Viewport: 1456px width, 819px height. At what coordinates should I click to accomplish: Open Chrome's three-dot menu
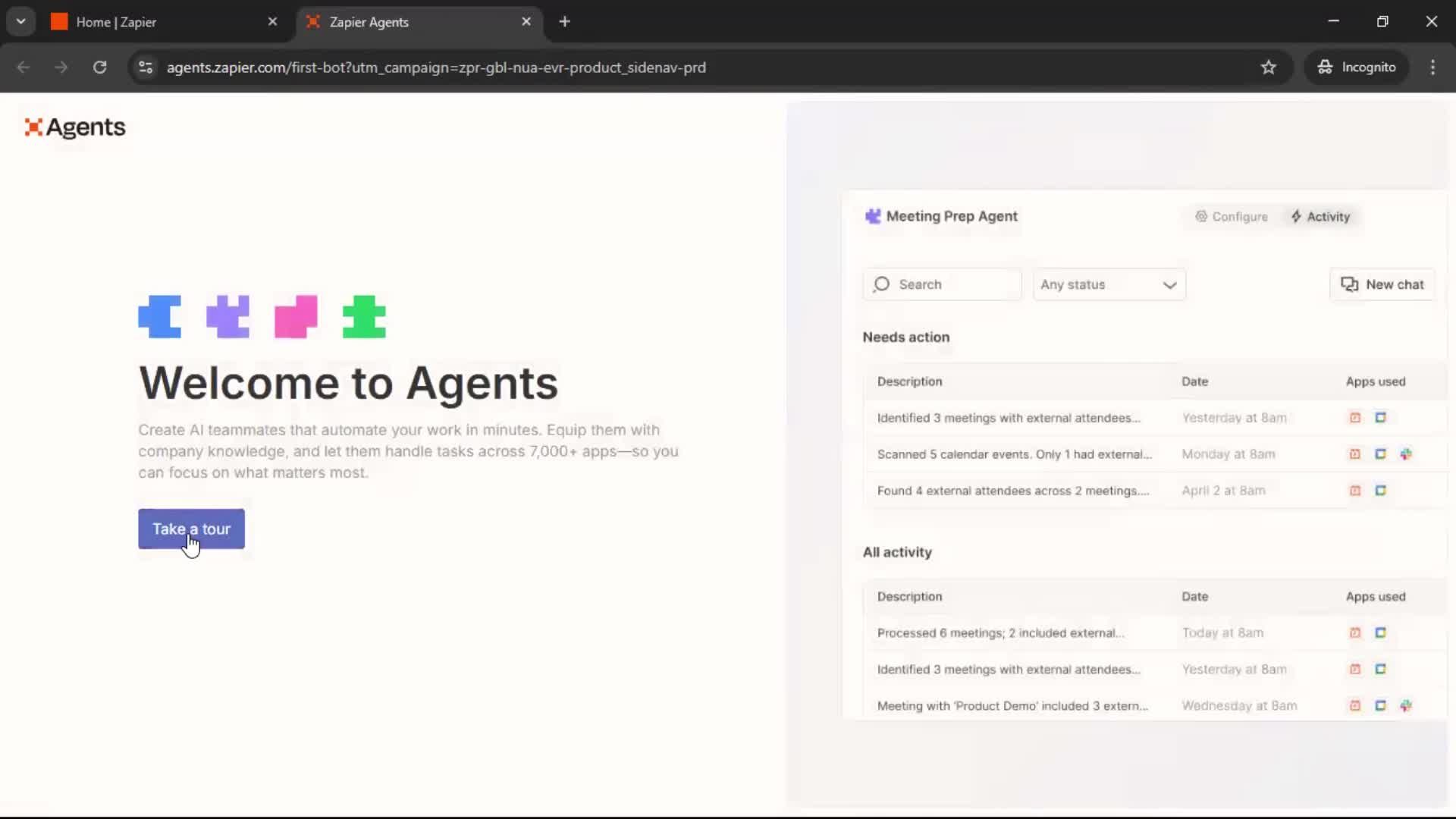1432,67
